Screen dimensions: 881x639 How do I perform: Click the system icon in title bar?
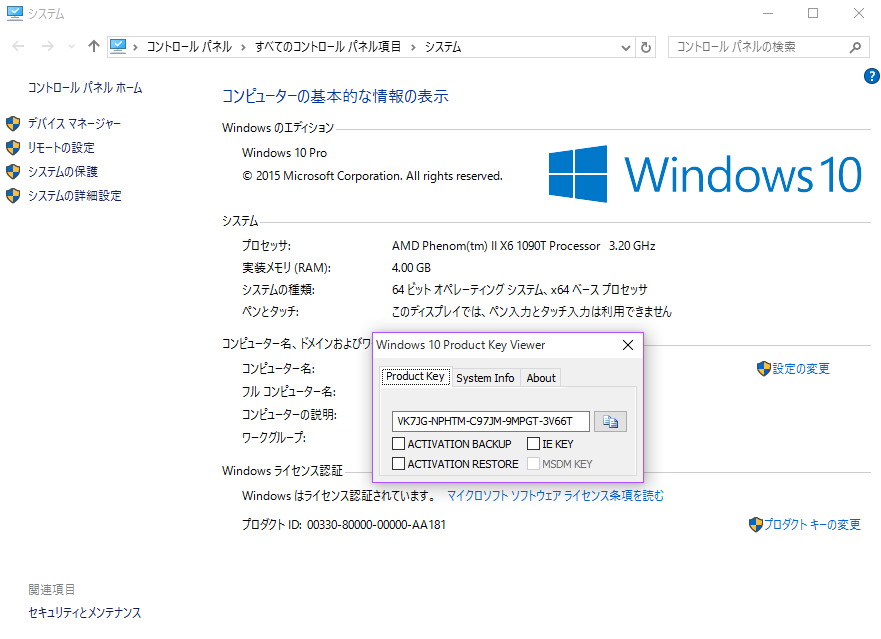point(15,13)
